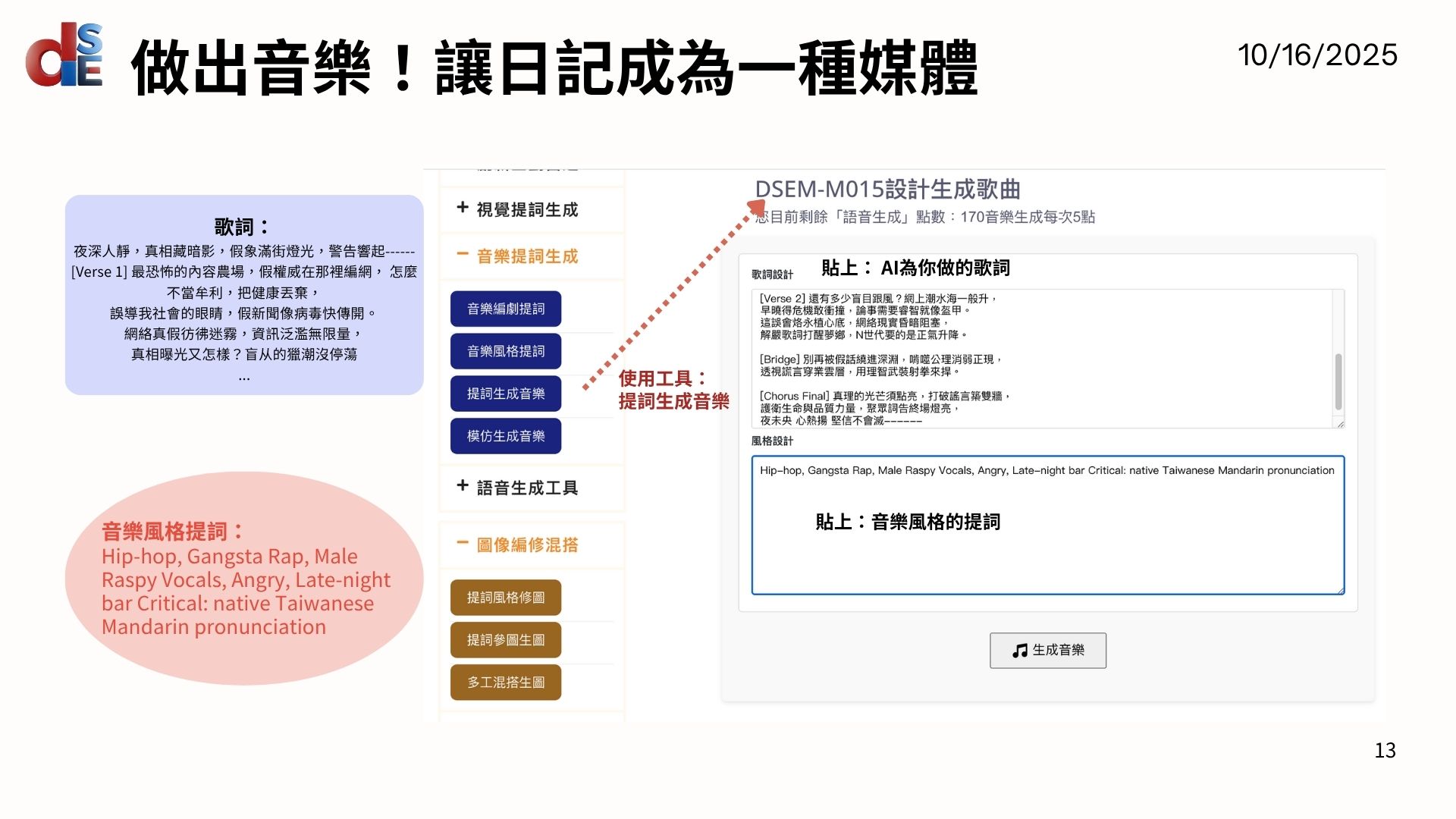Viewport: 1456px width, 819px height.
Task: Click the style textarea resize handle
Action: tap(1340, 590)
